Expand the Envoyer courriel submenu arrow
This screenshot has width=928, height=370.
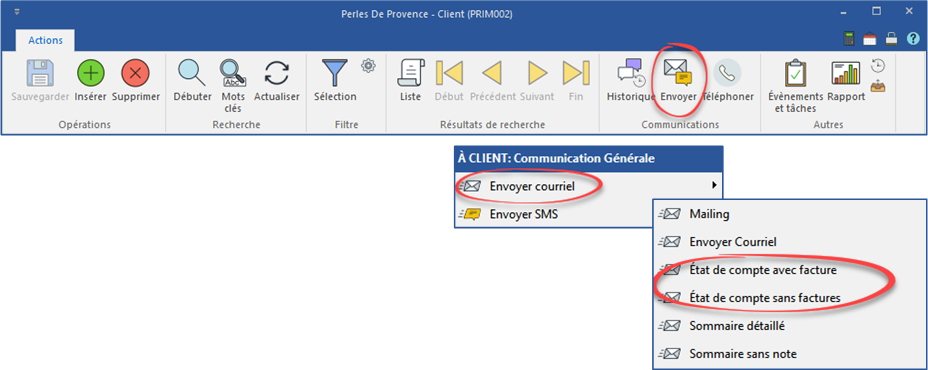715,186
